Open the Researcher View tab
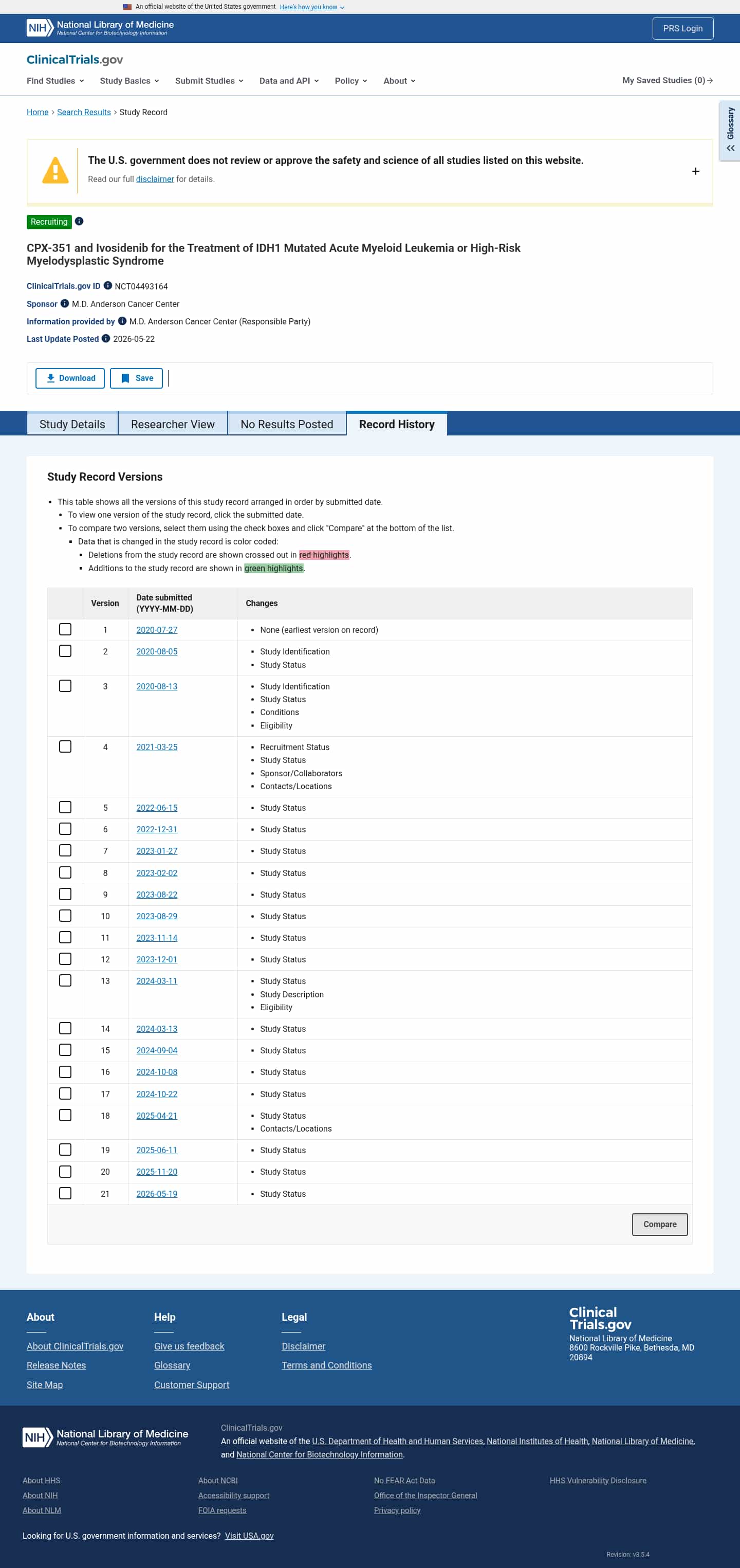740x1568 pixels. (x=173, y=424)
